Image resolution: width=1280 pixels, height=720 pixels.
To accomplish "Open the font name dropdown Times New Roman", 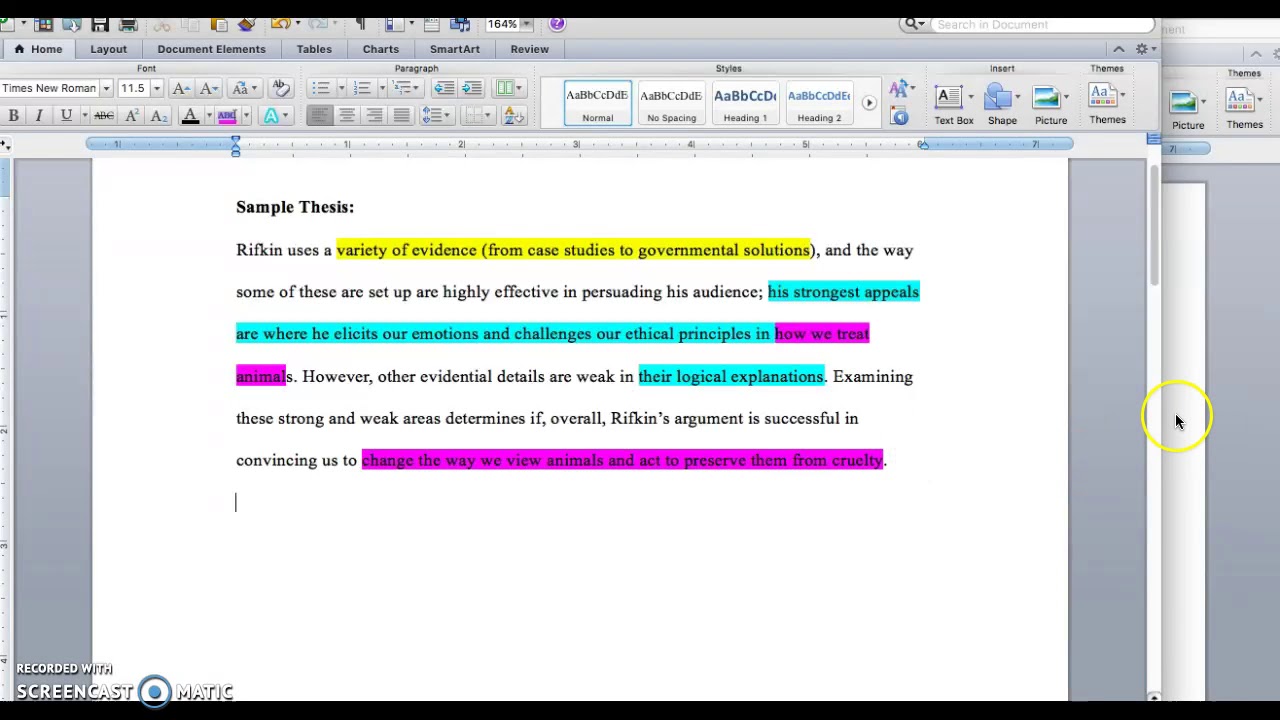I will click(105, 89).
